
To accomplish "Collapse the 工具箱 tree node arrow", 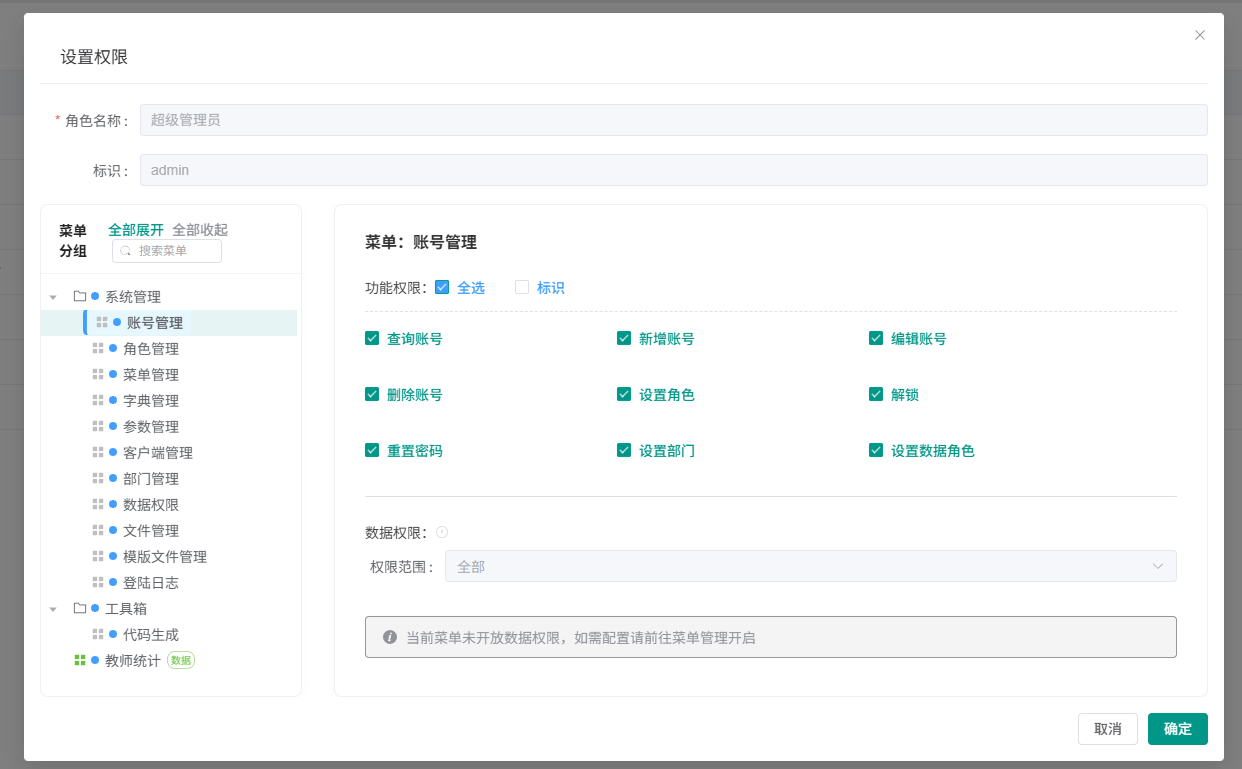I will point(53,609).
